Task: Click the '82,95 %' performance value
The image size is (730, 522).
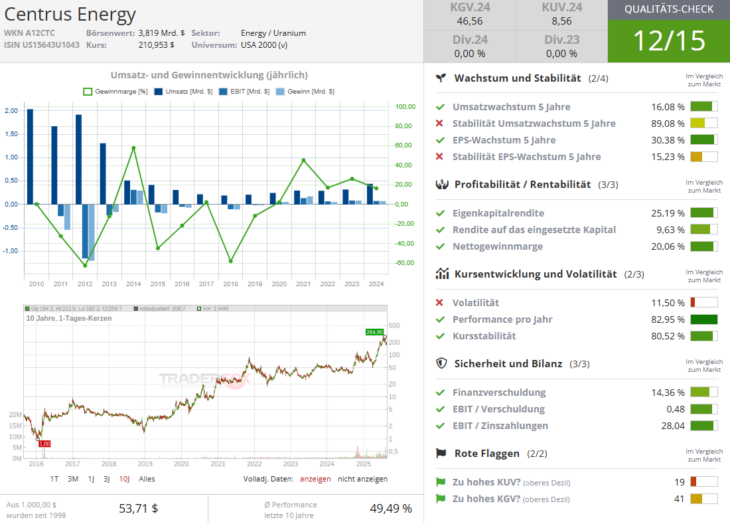Action: point(668,319)
